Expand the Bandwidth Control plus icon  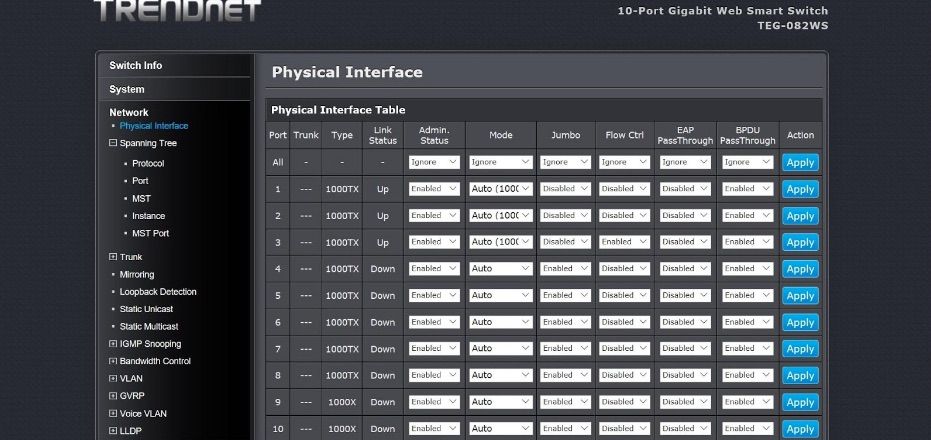coord(113,361)
